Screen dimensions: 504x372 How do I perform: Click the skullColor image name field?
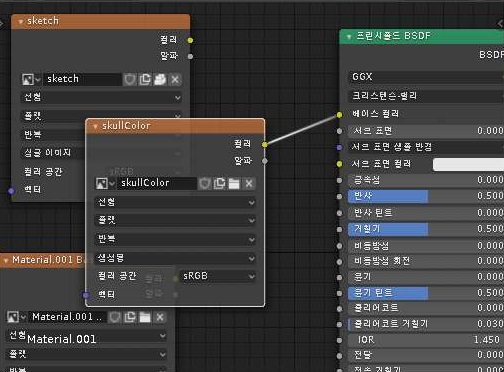157,183
